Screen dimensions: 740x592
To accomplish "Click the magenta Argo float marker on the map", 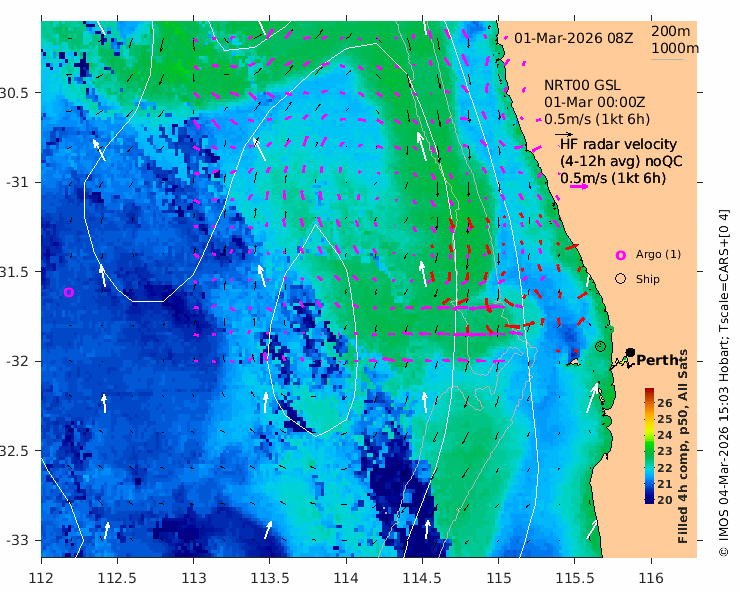I will (69, 292).
